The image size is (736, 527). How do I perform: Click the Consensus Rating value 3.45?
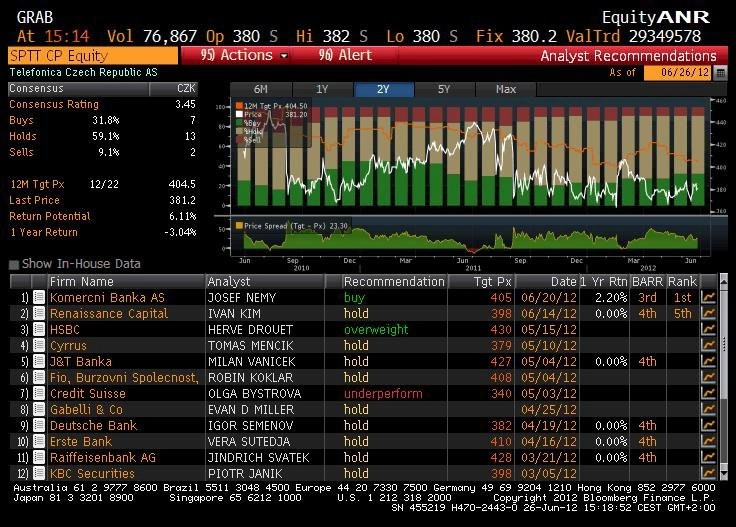185,104
